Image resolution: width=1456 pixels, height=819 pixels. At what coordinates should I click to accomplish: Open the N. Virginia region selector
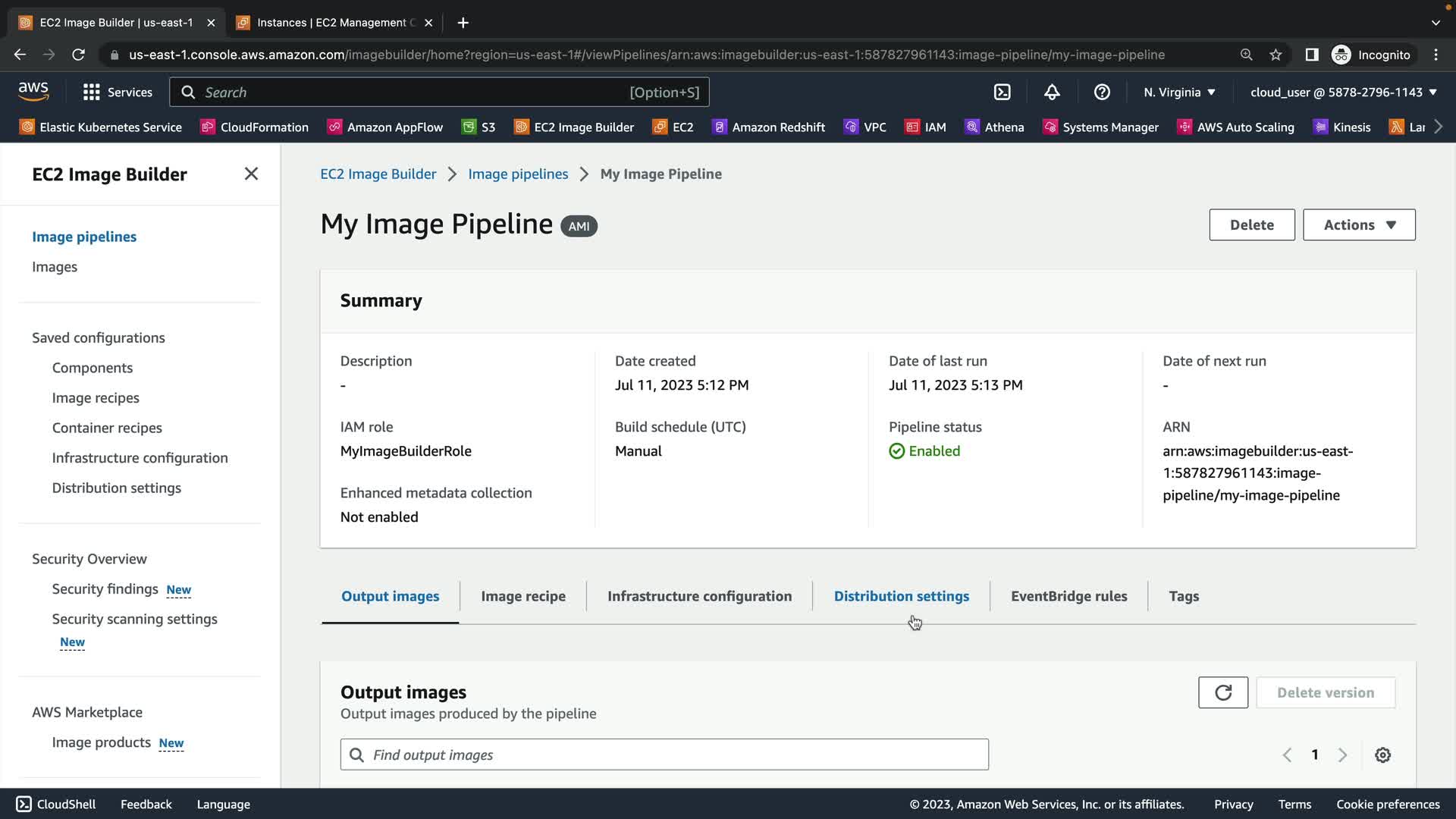pyautogui.click(x=1179, y=92)
